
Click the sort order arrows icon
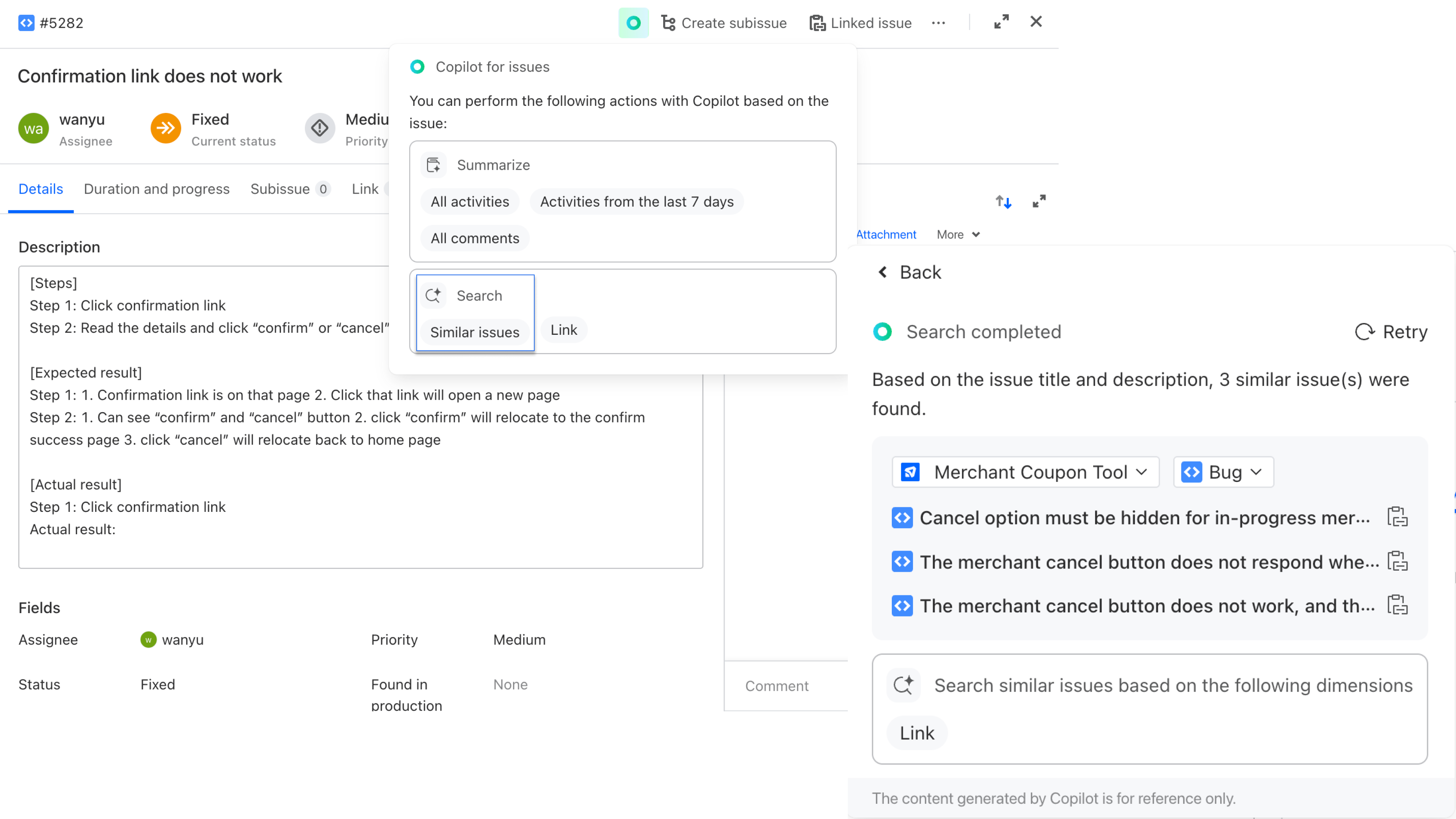pyautogui.click(x=1003, y=201)
